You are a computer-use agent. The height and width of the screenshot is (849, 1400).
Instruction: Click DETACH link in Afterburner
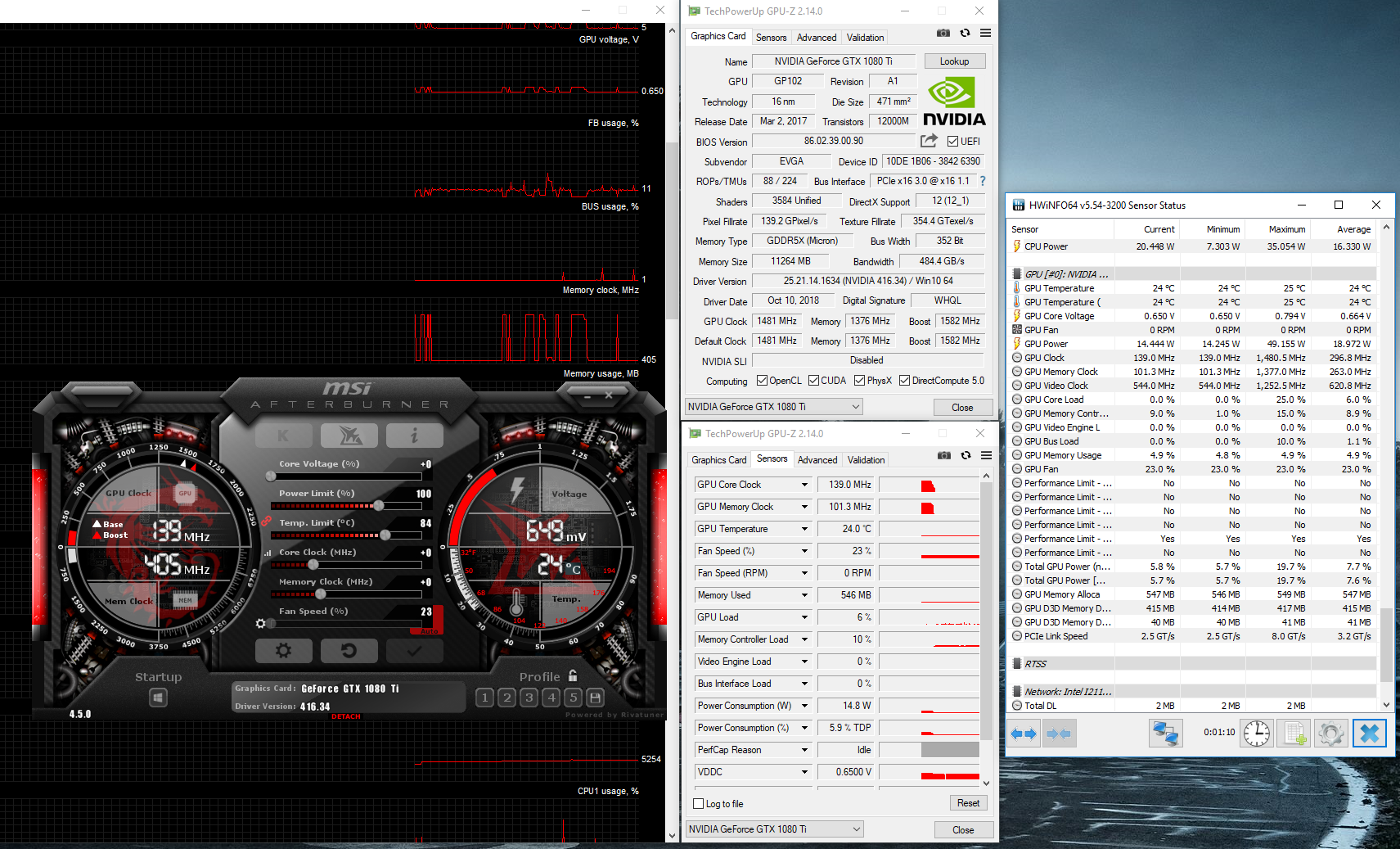pos(346,716)
